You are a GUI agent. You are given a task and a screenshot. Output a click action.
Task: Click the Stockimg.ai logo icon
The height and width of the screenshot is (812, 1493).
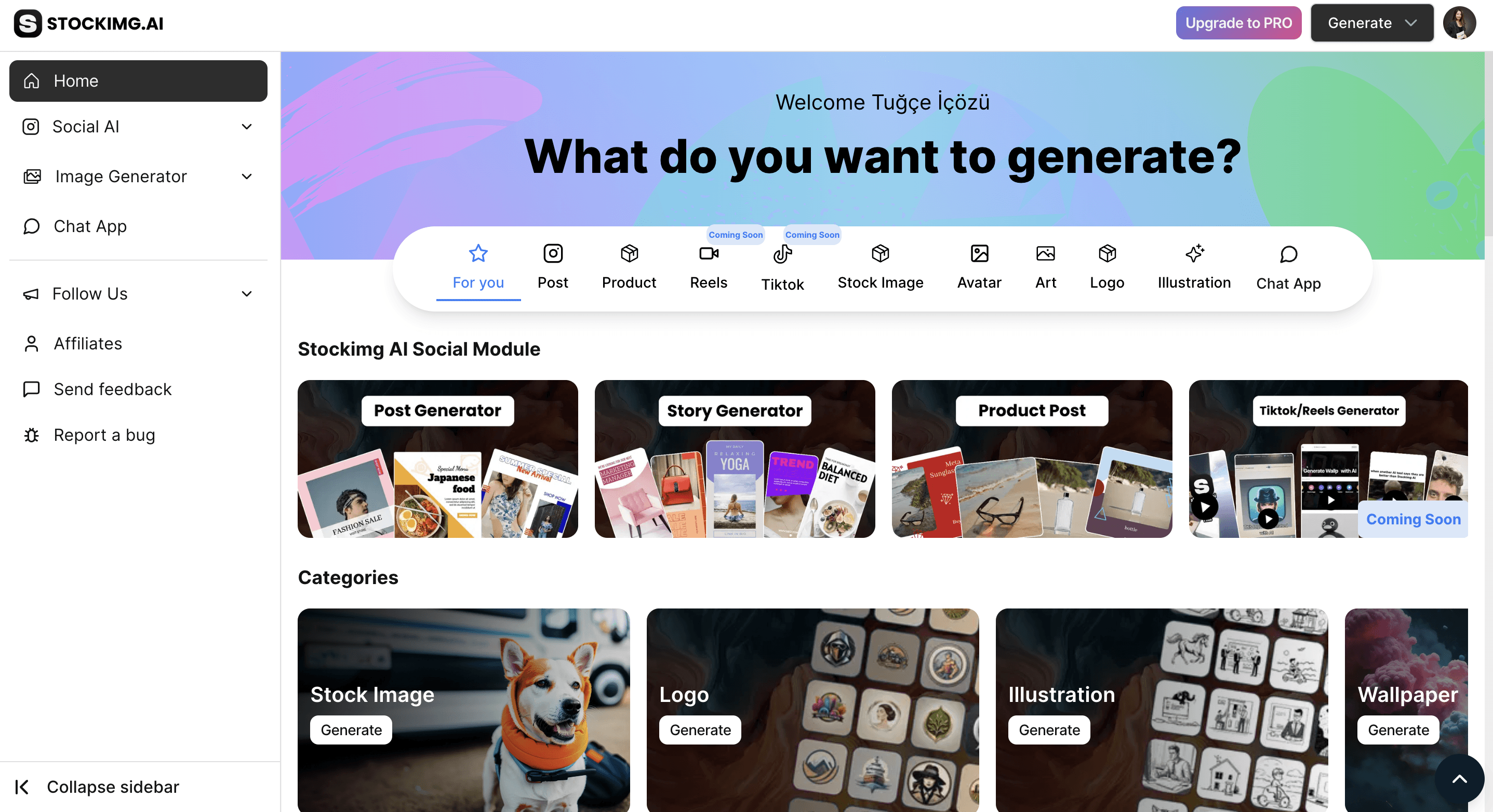[x=27, y=23]
